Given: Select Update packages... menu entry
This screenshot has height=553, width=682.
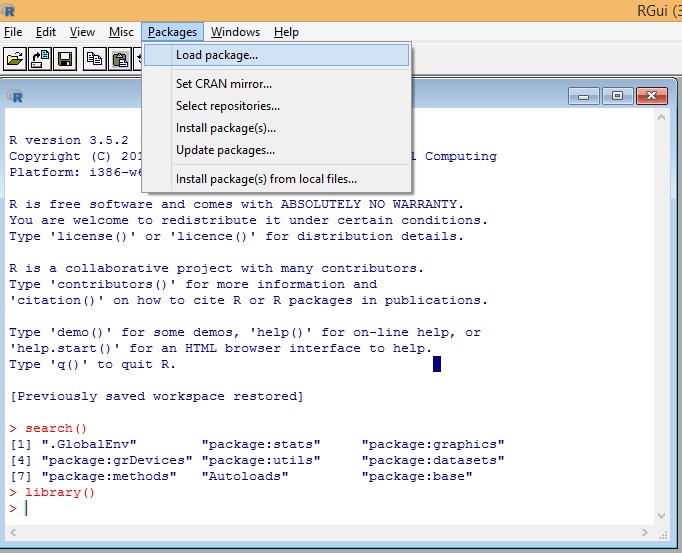Looking at the screenshot, I should click(276, 150).
